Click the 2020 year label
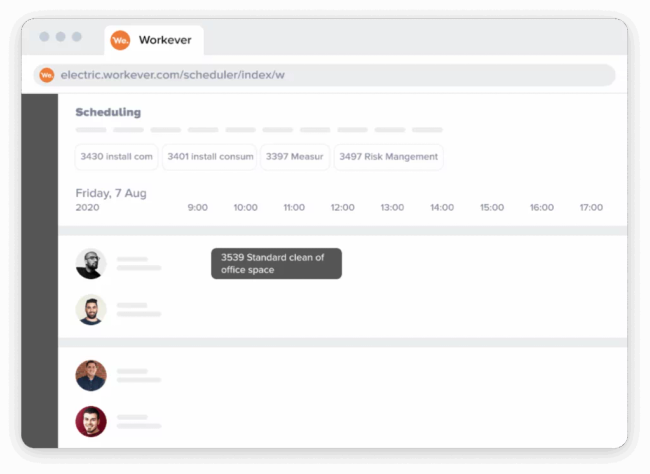 pyautogui.click(x=87, y=207)
